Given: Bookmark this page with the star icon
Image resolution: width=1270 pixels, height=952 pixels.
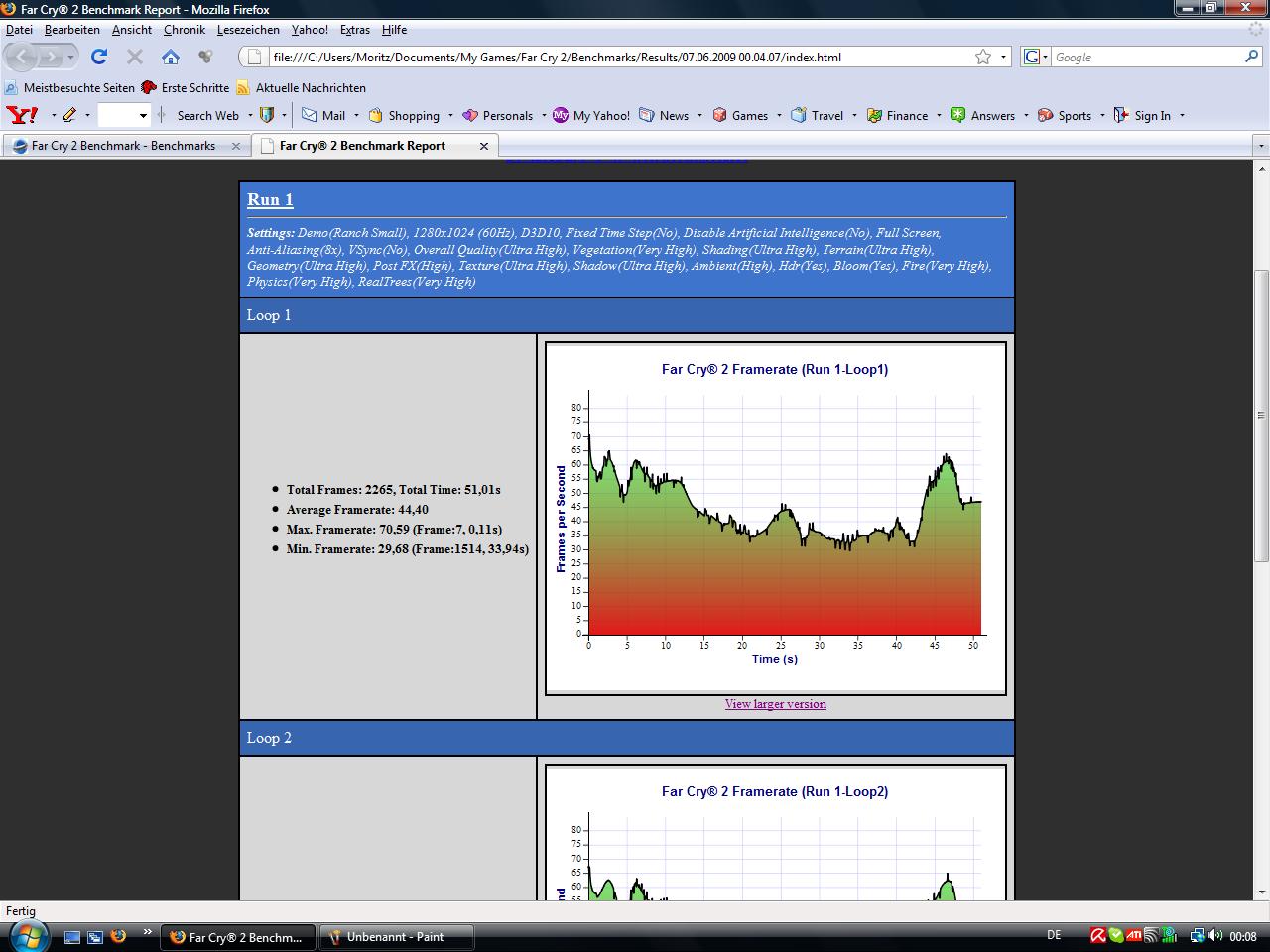Looking at the screenshot, I should pos(983,57).
